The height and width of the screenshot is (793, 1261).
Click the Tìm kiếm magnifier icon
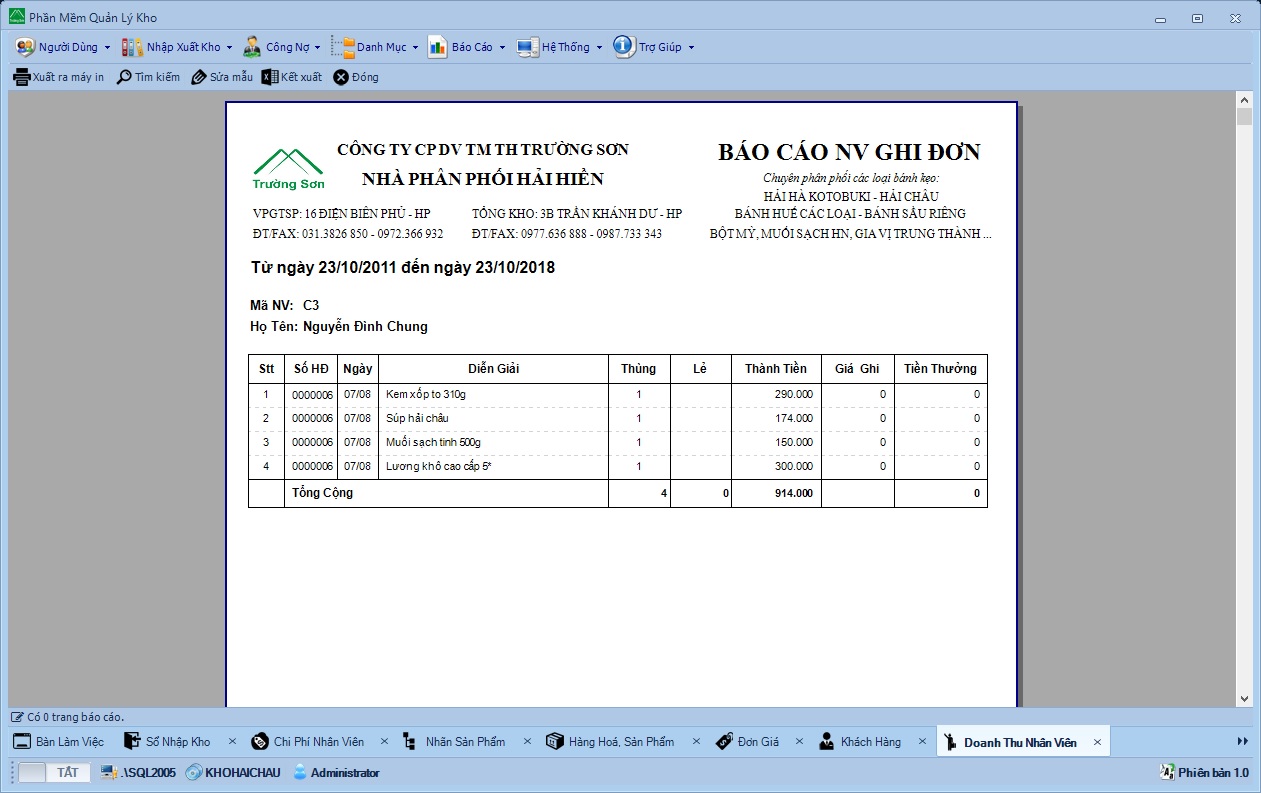tap(124, 77)
